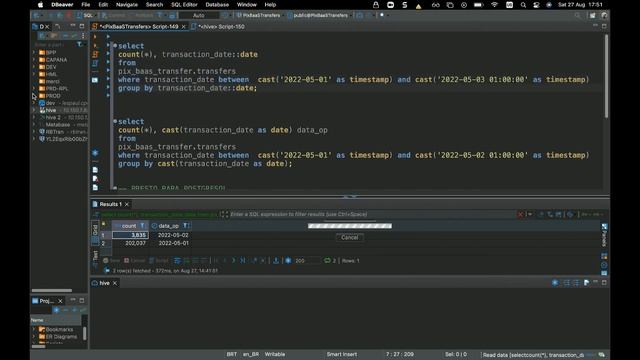Screen dimensions: 640x360
Task: Click the red remove filter icon
Action: pyautogui.click(x=520, y=214)
